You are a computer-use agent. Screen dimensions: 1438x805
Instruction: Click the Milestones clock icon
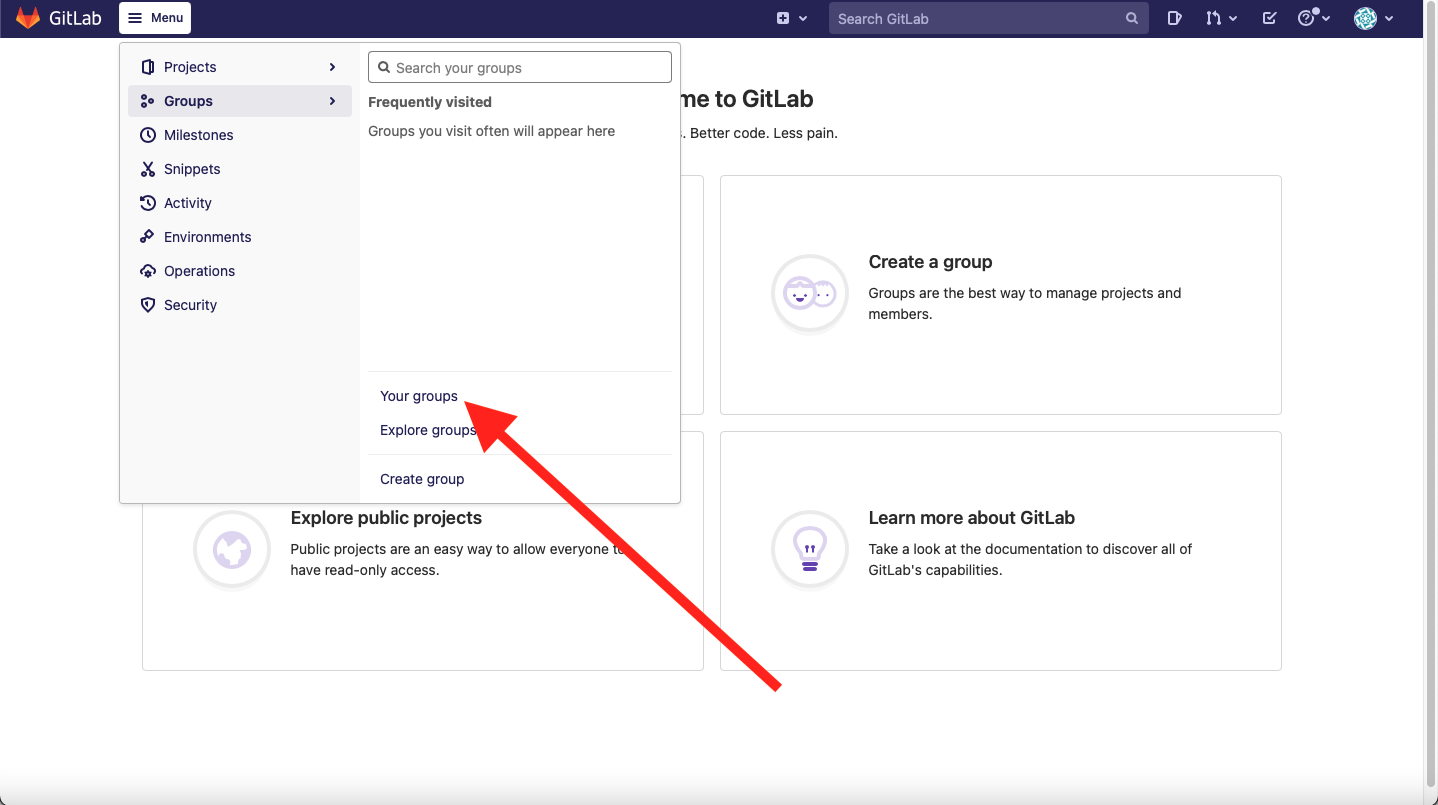[148, 135]
